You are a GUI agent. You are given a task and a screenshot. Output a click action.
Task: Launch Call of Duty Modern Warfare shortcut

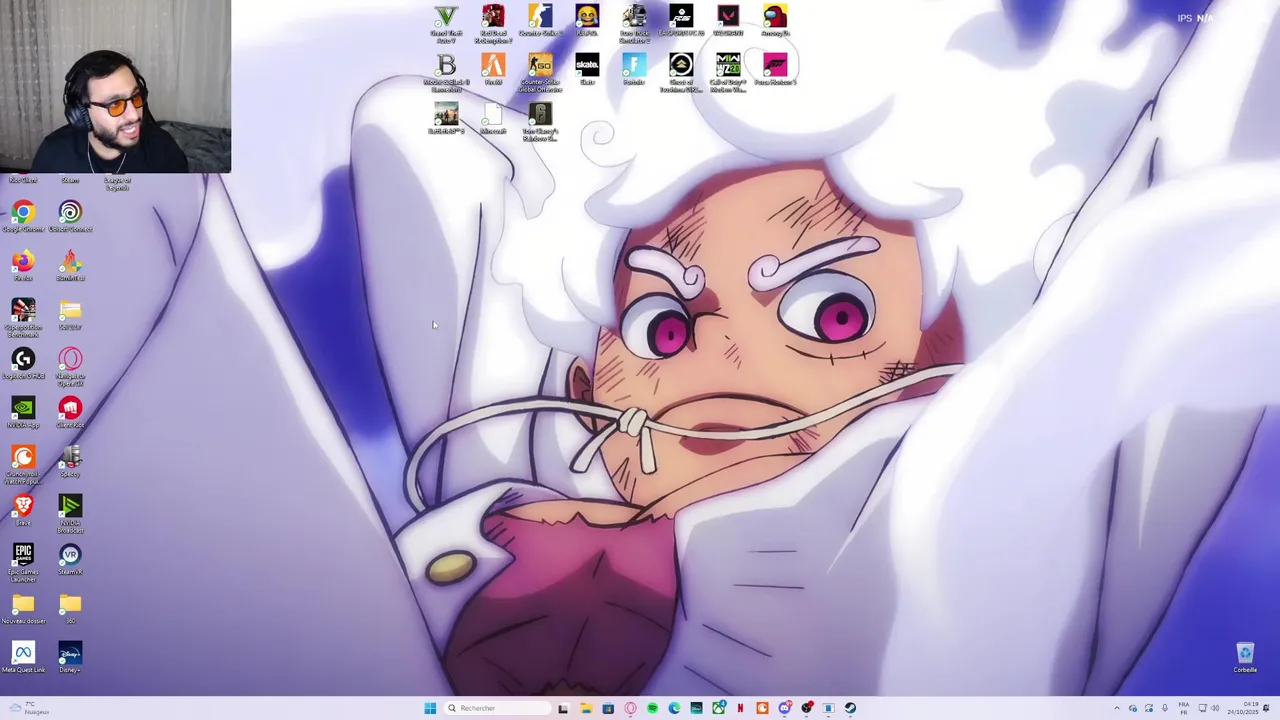[x=728, y=72]
